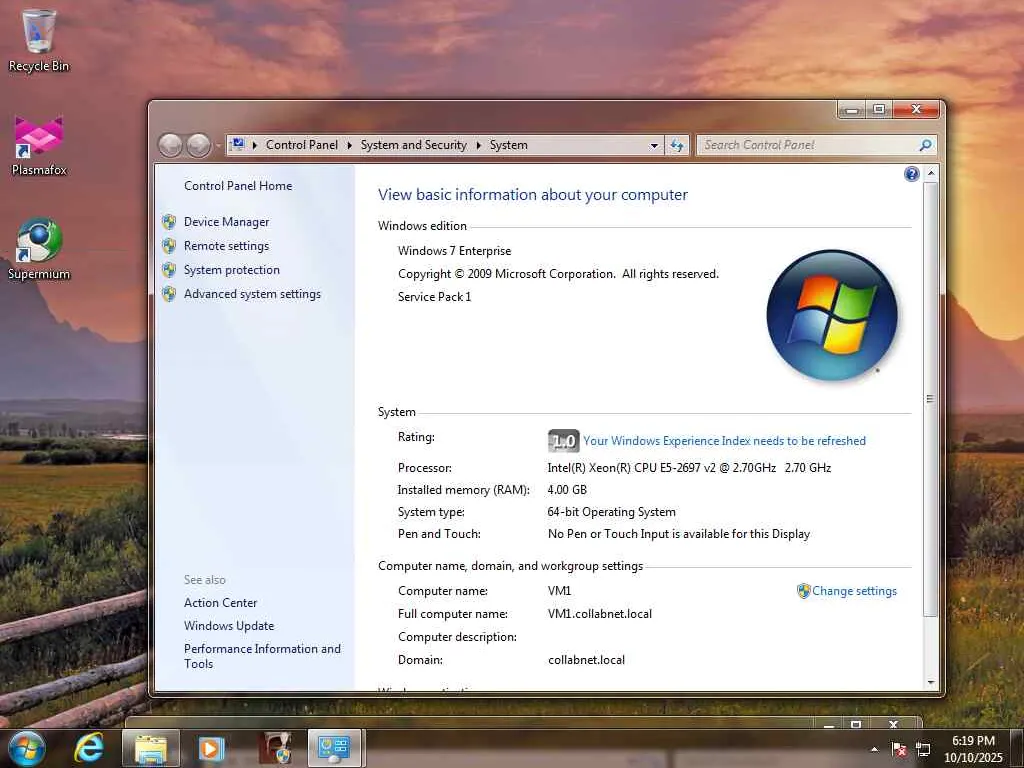This screenshot has height=768, width=1024.
Task: Click the search magnifier icon
Action: 925,145
